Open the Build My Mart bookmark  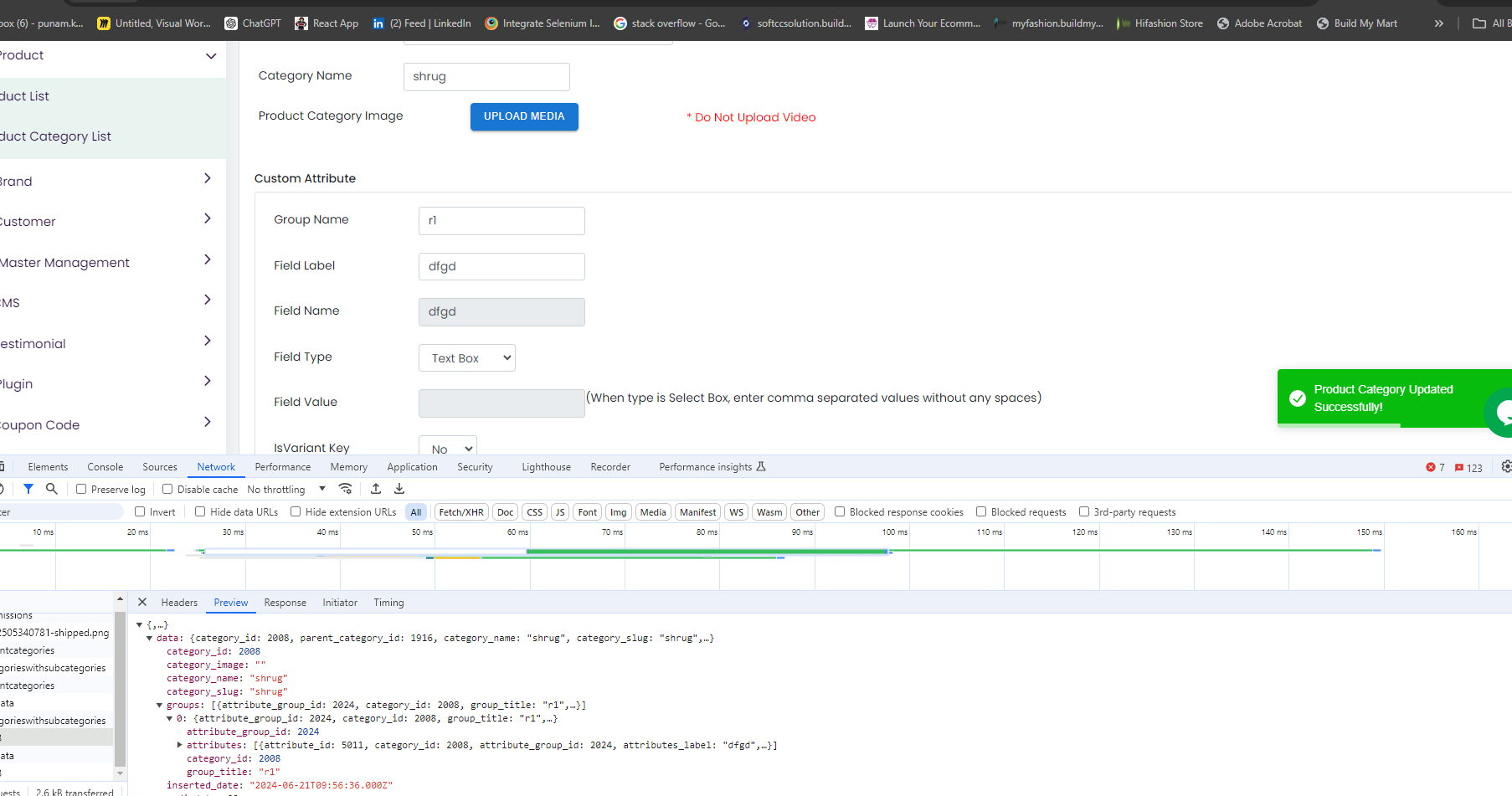point(1357,23)
